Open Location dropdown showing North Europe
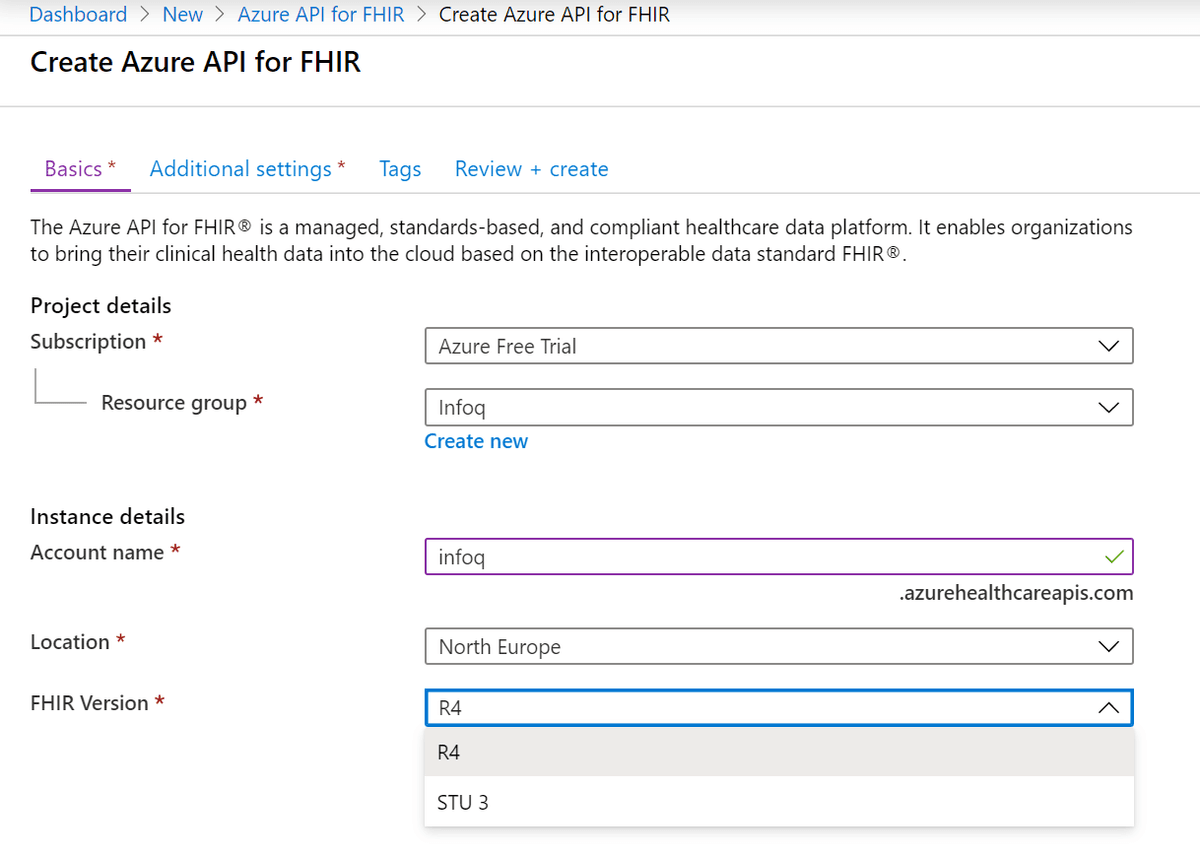Image resolution: width=1200 pixels, height=846 pixels. 779,646
